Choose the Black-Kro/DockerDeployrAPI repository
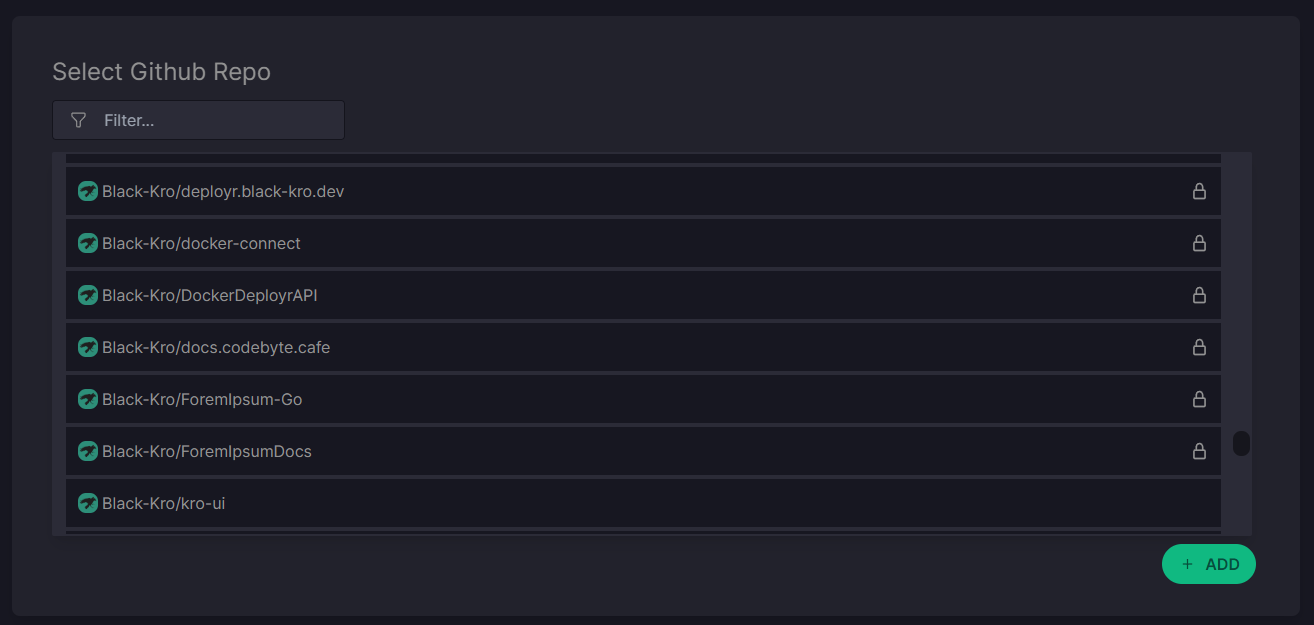The image size is (1314, 625). pos(210,295)
